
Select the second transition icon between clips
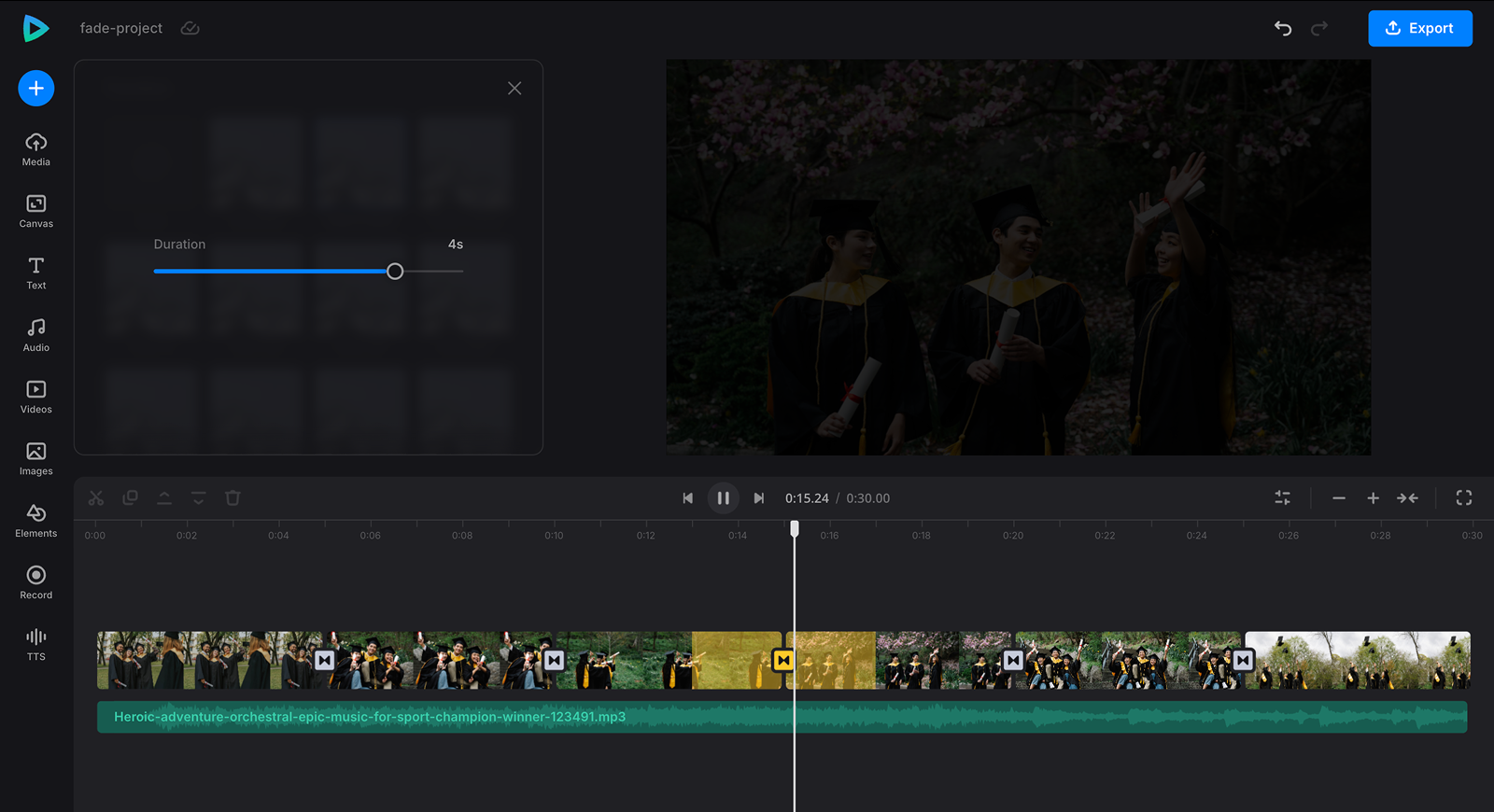coord(555,661)
